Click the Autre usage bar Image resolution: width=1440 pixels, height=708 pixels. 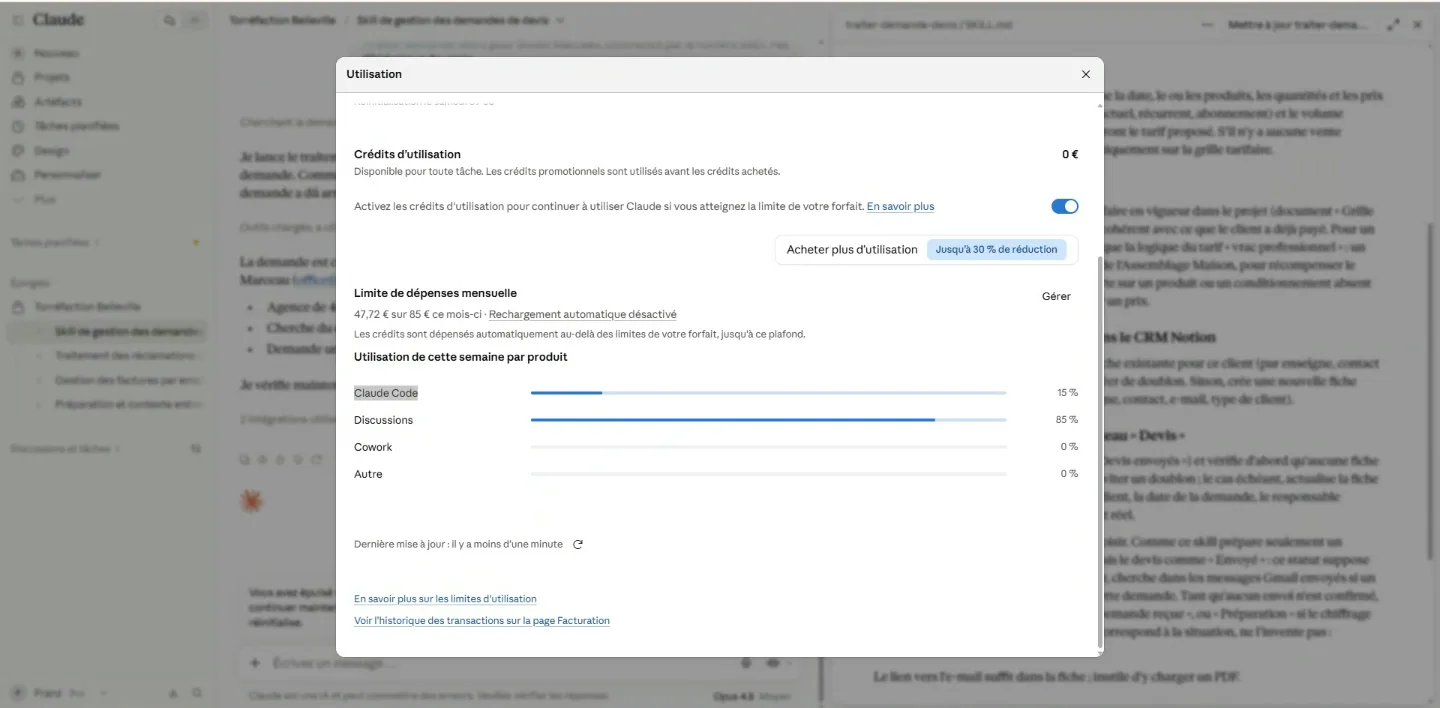(768, 474)
